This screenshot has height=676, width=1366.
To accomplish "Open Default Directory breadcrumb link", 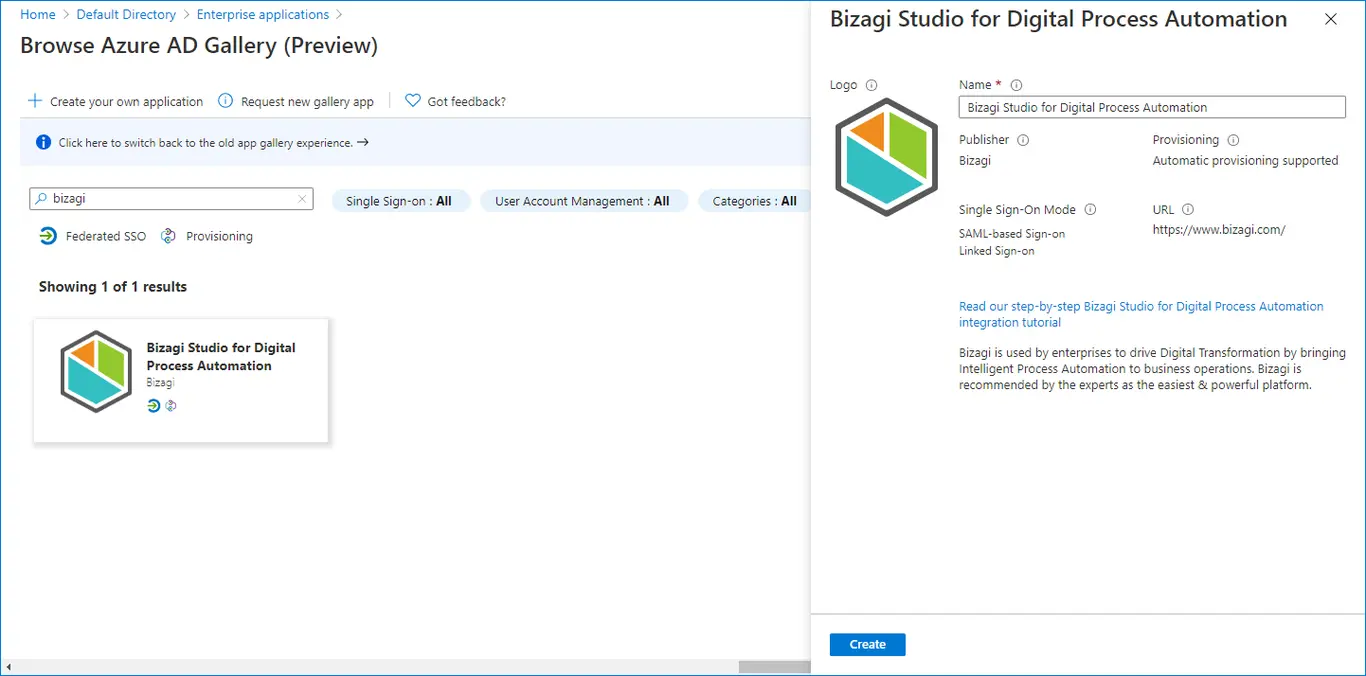I will point(126,15).
